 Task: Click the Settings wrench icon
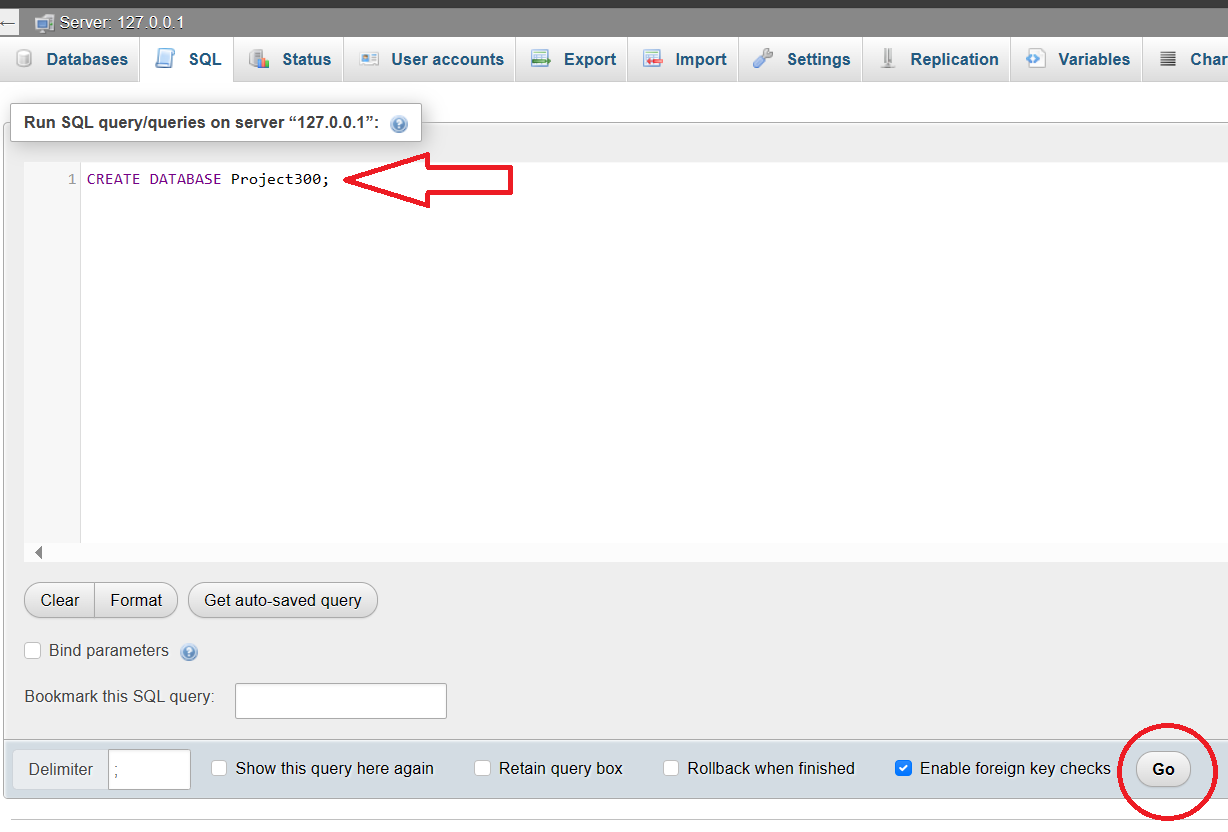[x=764, y=59]
